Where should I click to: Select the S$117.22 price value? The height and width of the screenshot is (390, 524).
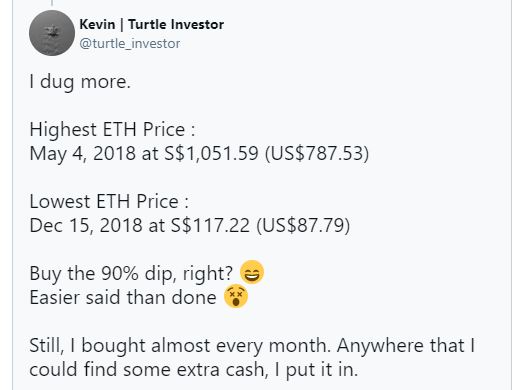coord(210,226)
